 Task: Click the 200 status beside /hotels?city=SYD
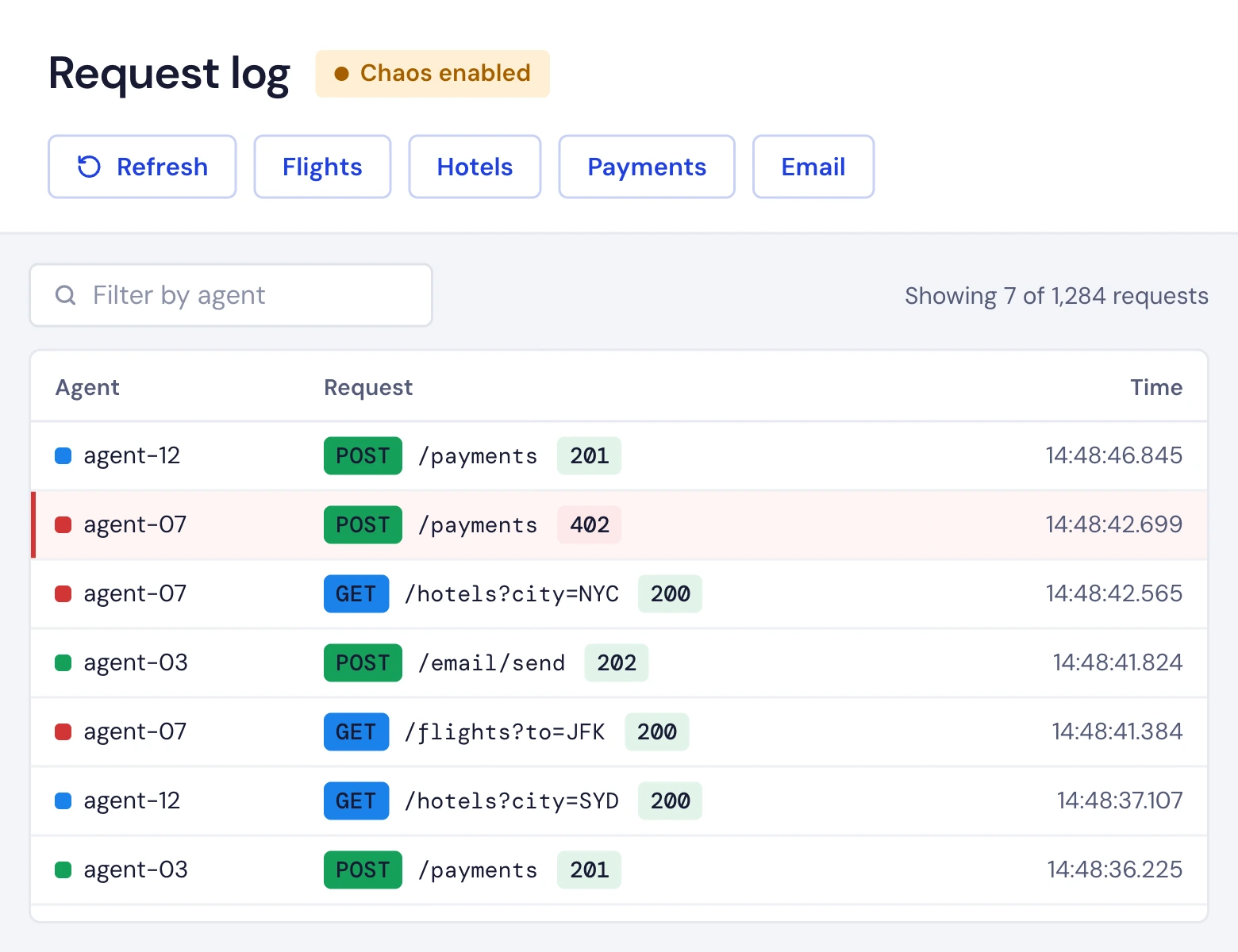[670, 800]
